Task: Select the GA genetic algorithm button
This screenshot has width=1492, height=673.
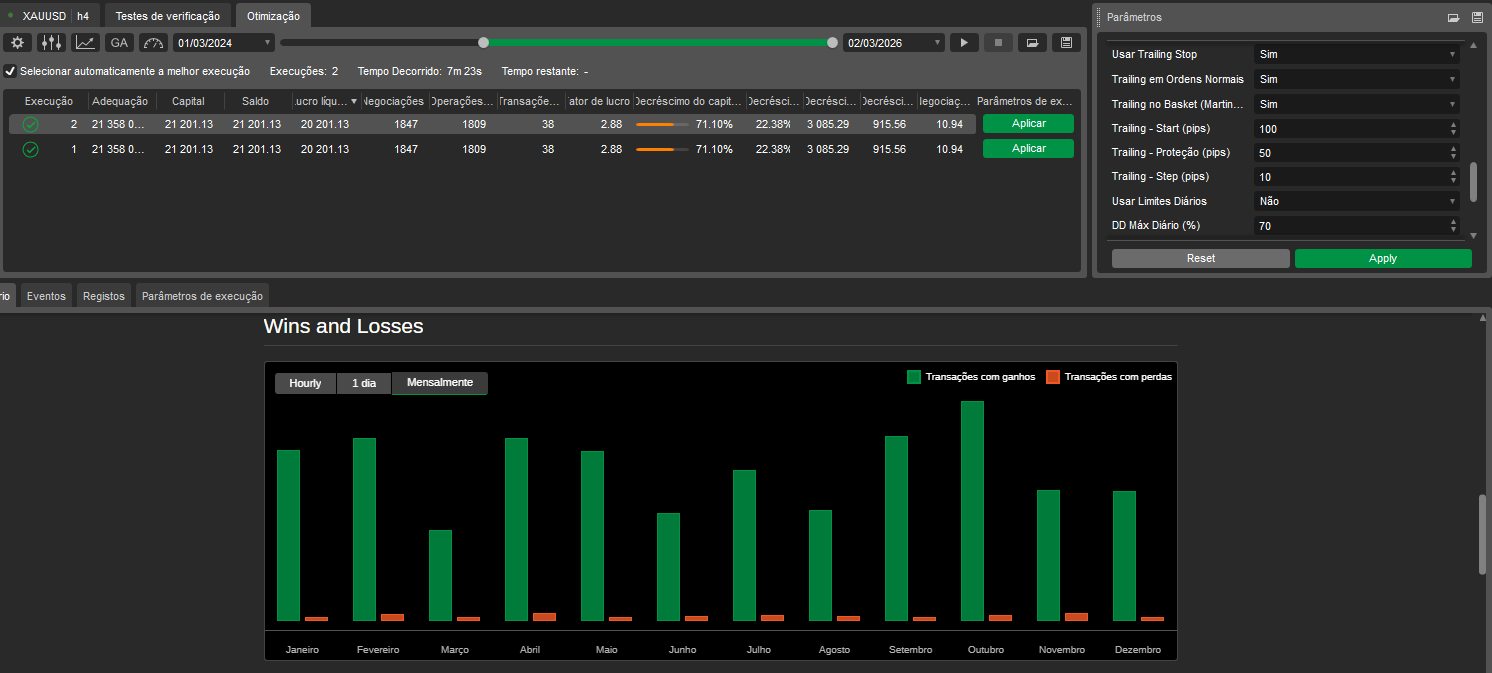Action: (119, 42)
